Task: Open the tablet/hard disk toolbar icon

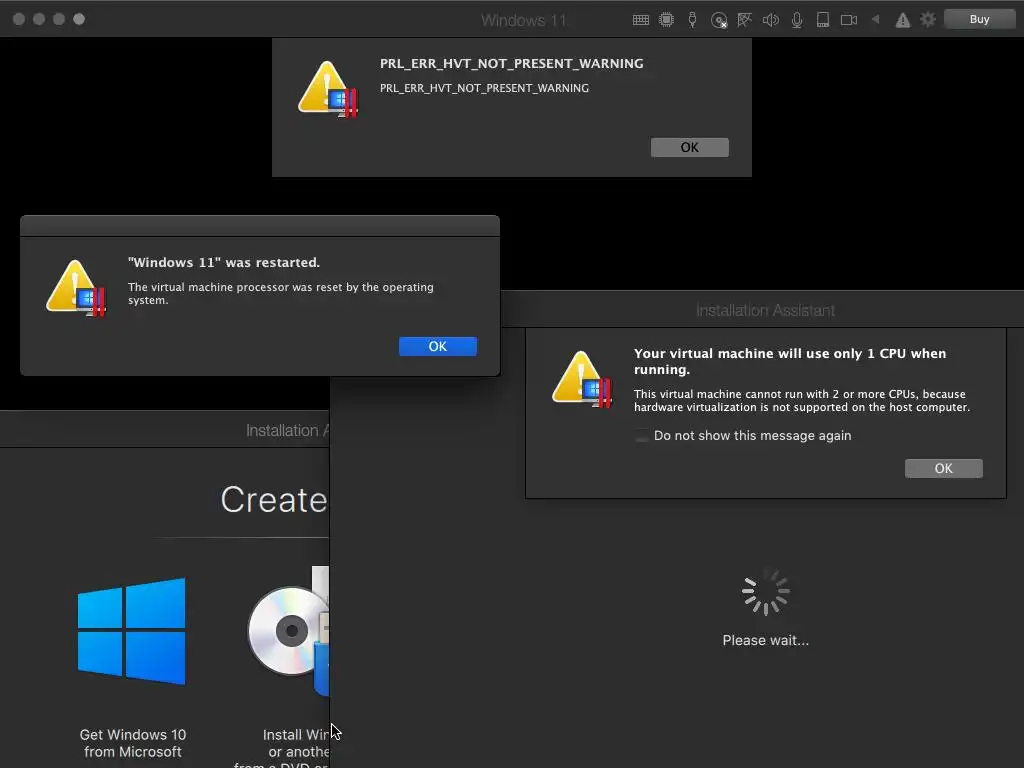Action: pos(823,20)
